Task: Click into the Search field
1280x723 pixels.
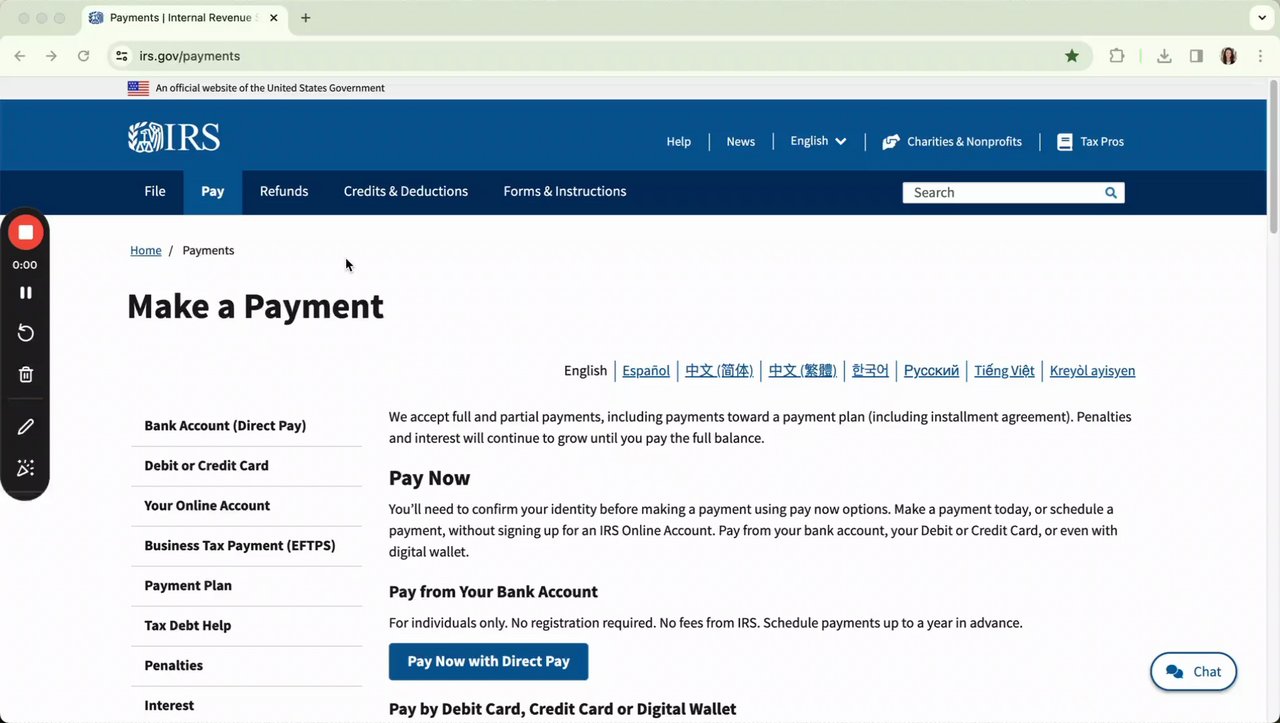Action: [x=1002, y=192]
